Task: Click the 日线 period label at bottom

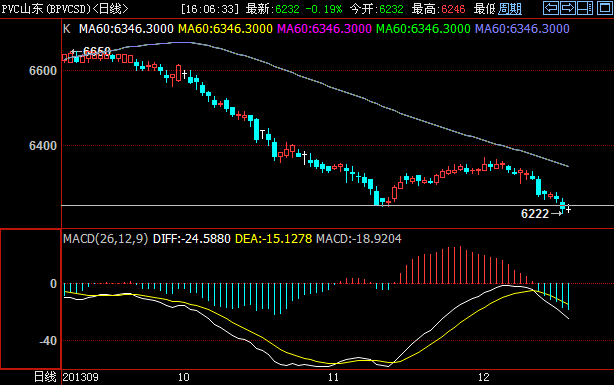Action: [x=45, y=377]
